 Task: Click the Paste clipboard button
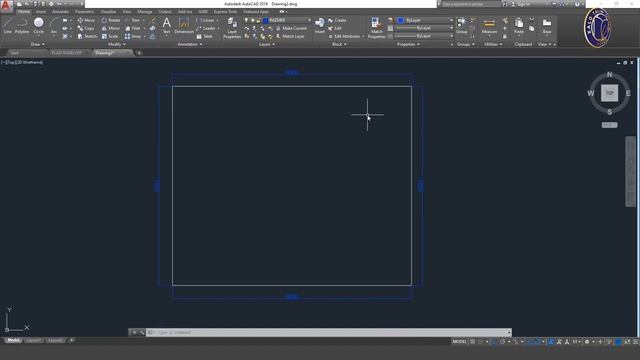click(x=519, y=26)
